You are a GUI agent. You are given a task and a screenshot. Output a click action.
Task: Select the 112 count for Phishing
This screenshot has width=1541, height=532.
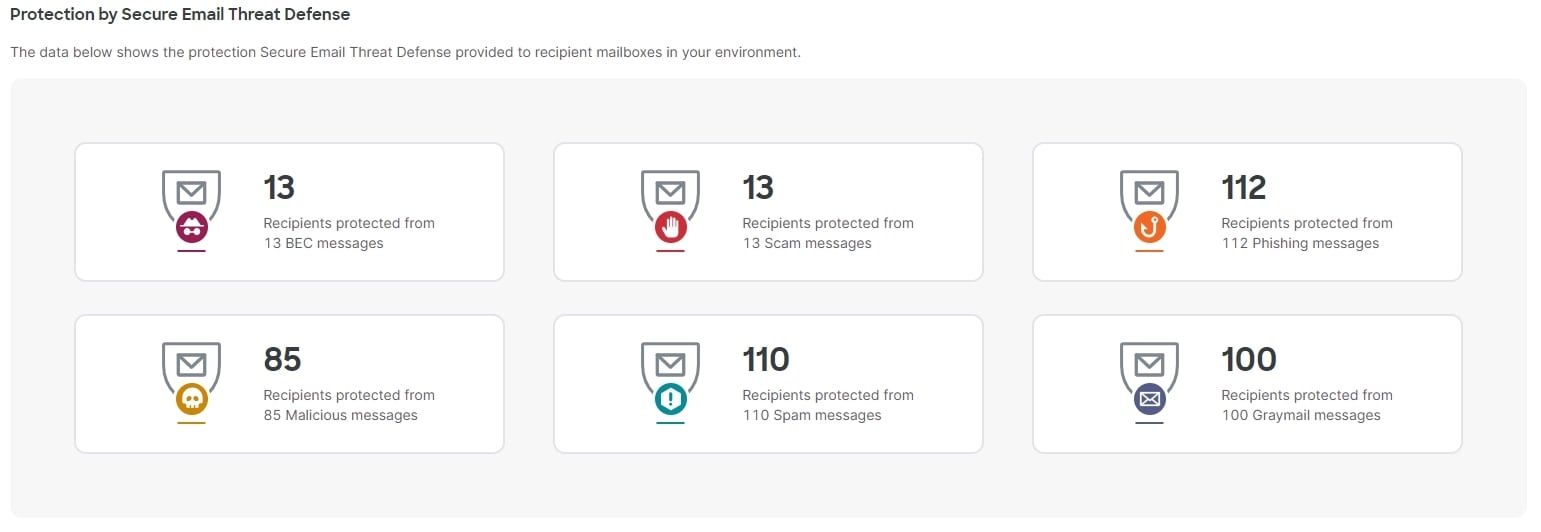pos(1244,187)
